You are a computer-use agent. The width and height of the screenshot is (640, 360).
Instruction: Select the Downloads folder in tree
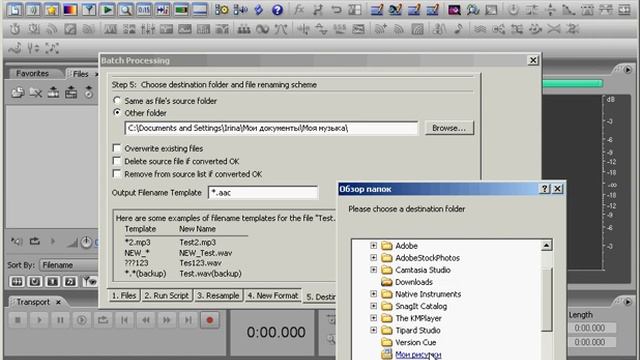(413, 282)
